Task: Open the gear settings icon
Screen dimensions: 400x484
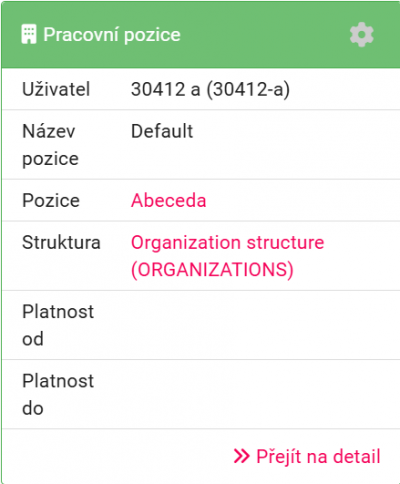Action: [x=362, y=35]
